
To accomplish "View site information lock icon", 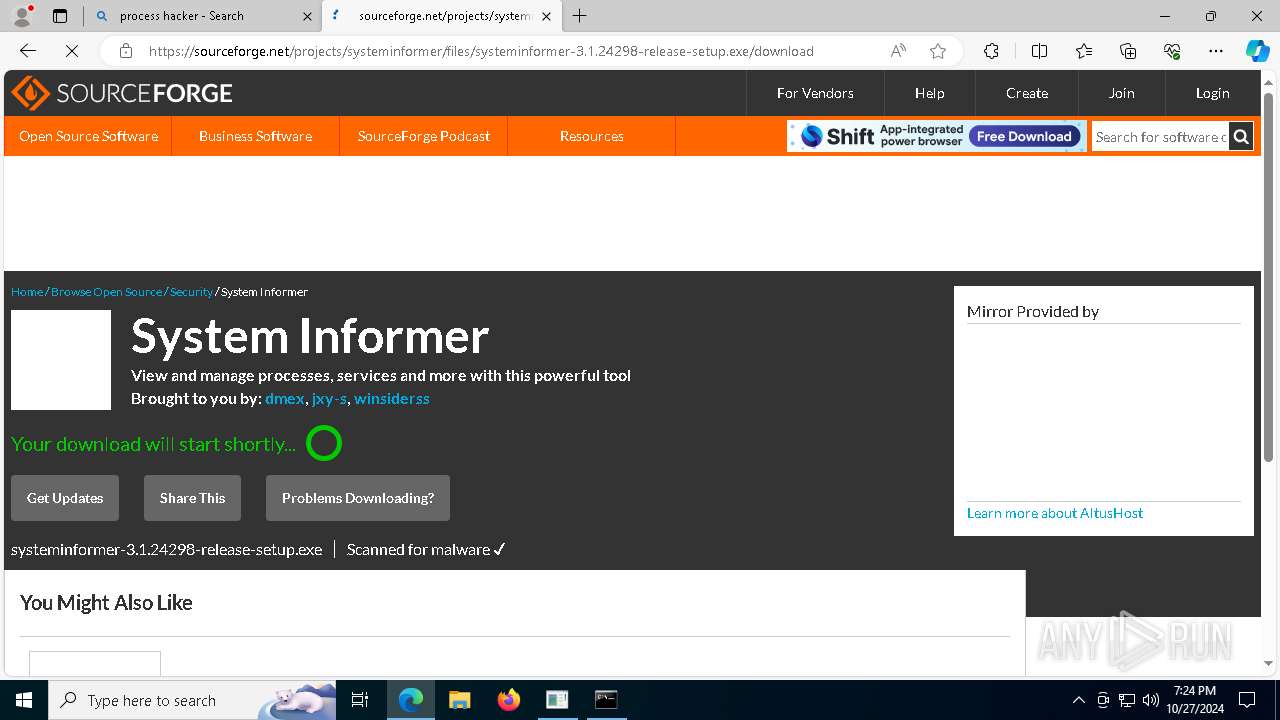I will pos(125,51).
